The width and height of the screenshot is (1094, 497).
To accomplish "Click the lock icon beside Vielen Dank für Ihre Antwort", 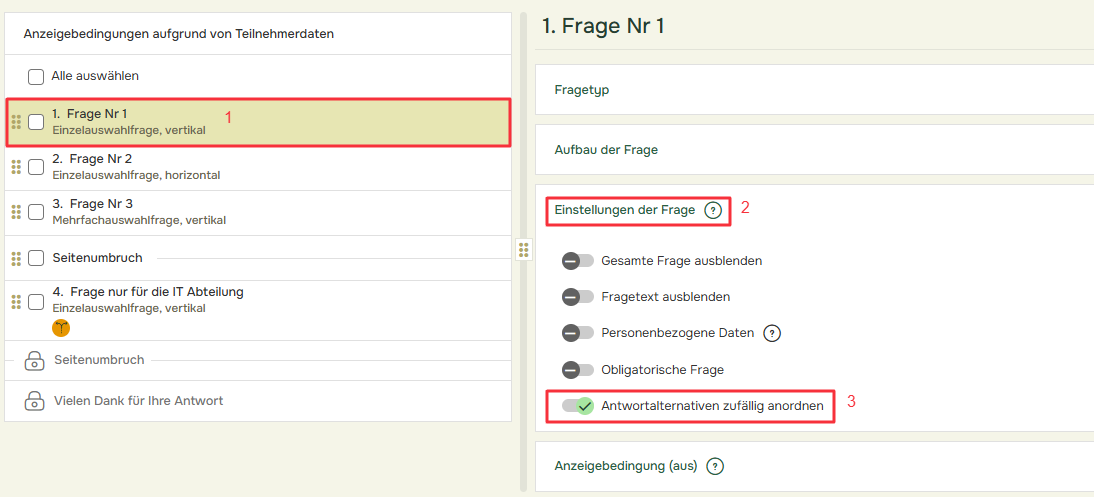I will [34, 401].
